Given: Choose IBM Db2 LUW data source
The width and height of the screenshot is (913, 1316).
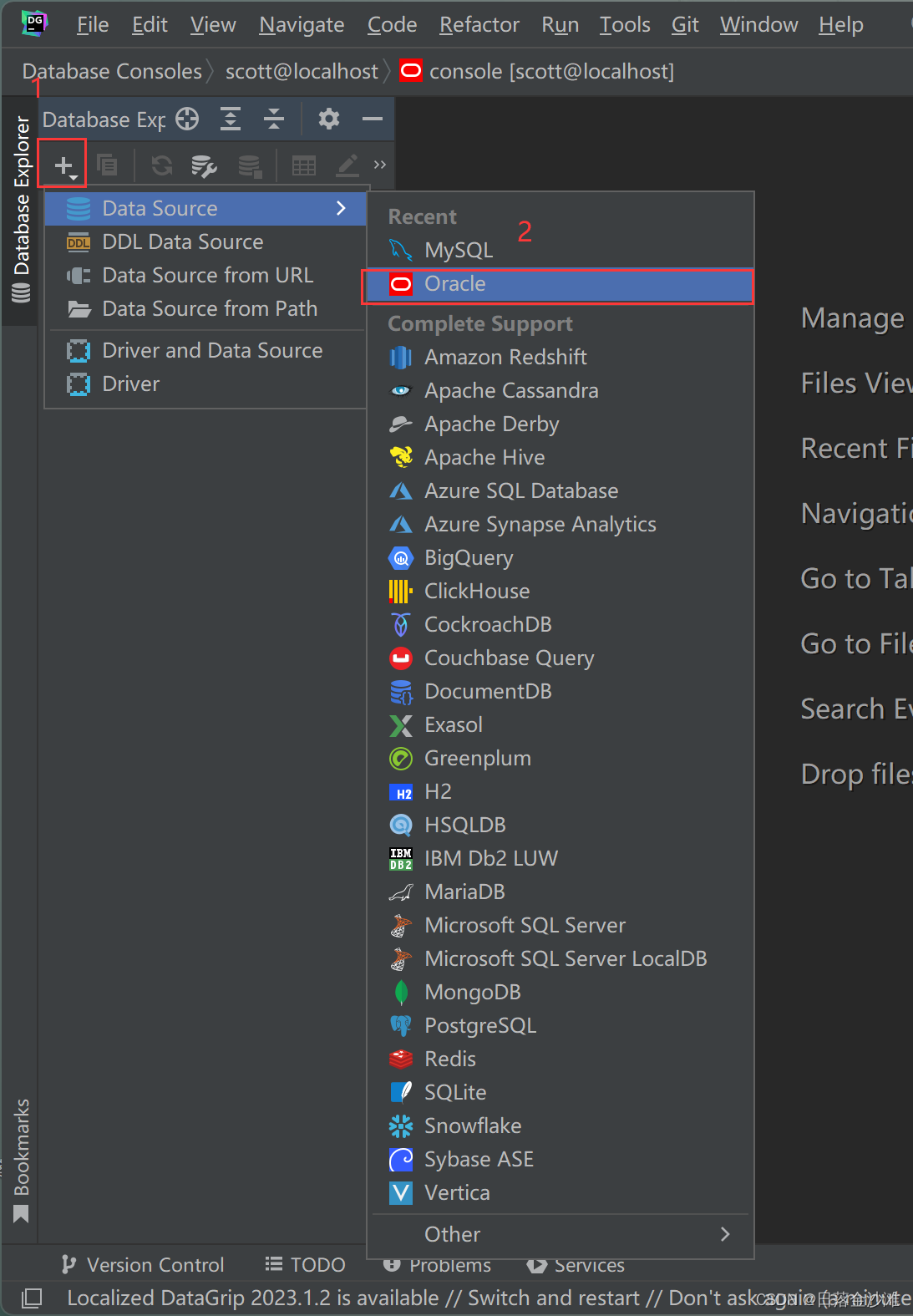Looking at the screenshot, I should (560, 858).
